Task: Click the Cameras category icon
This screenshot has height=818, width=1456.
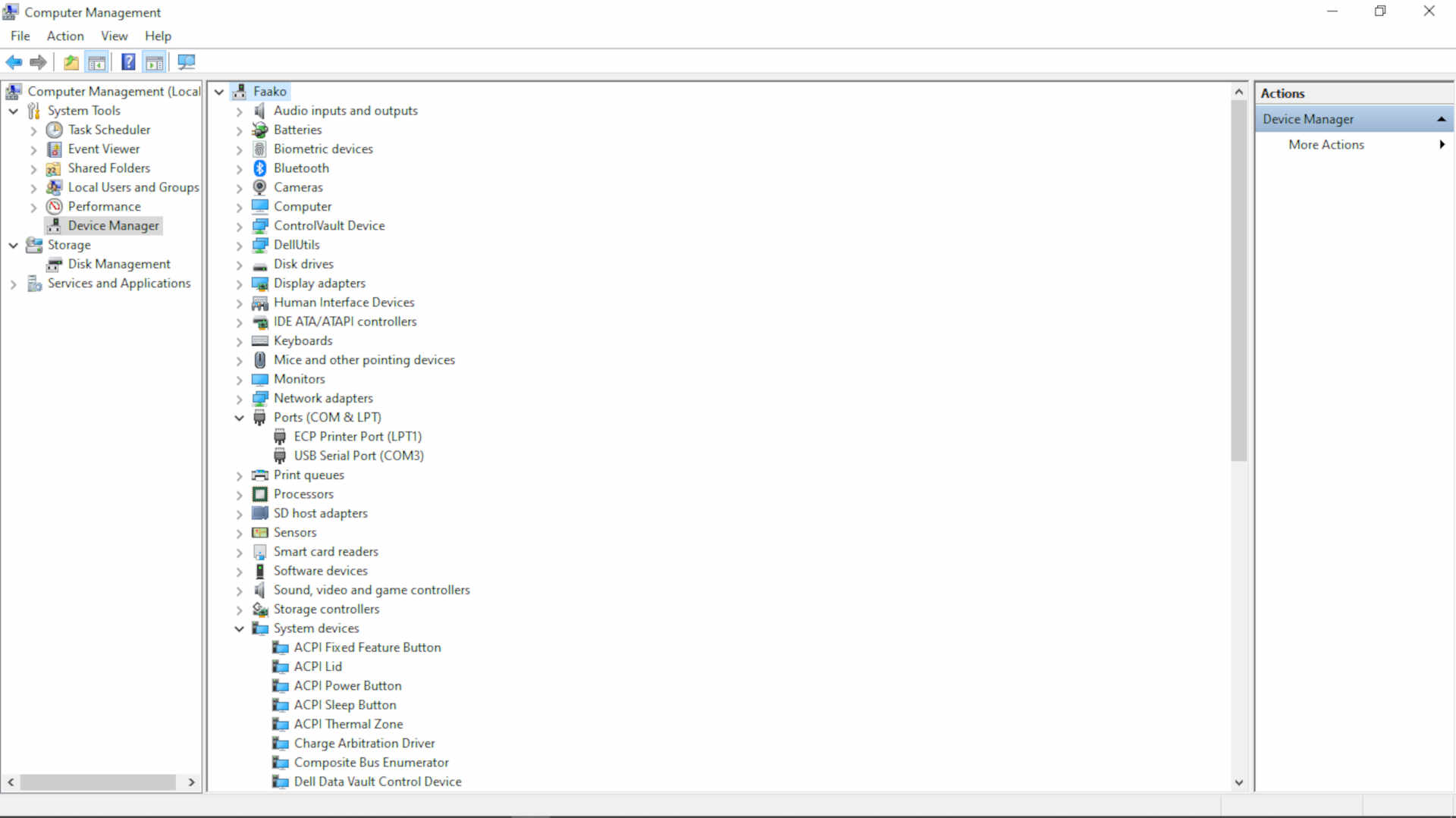Action: pyautogui.click(x=260, y=187)
